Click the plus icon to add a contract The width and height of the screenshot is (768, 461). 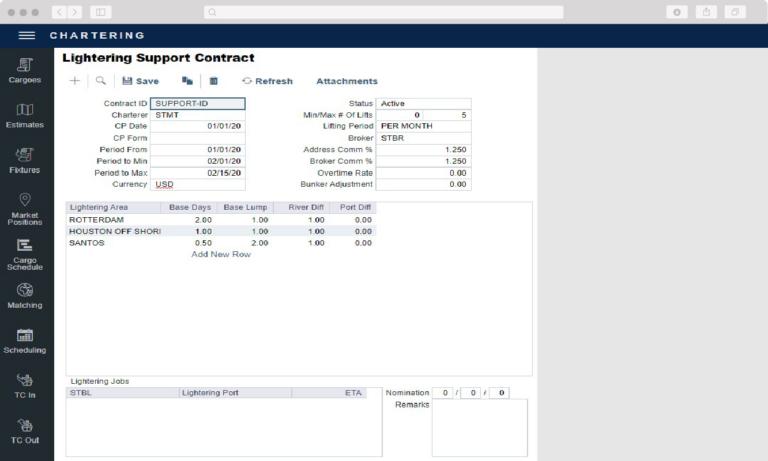[74, 81]
